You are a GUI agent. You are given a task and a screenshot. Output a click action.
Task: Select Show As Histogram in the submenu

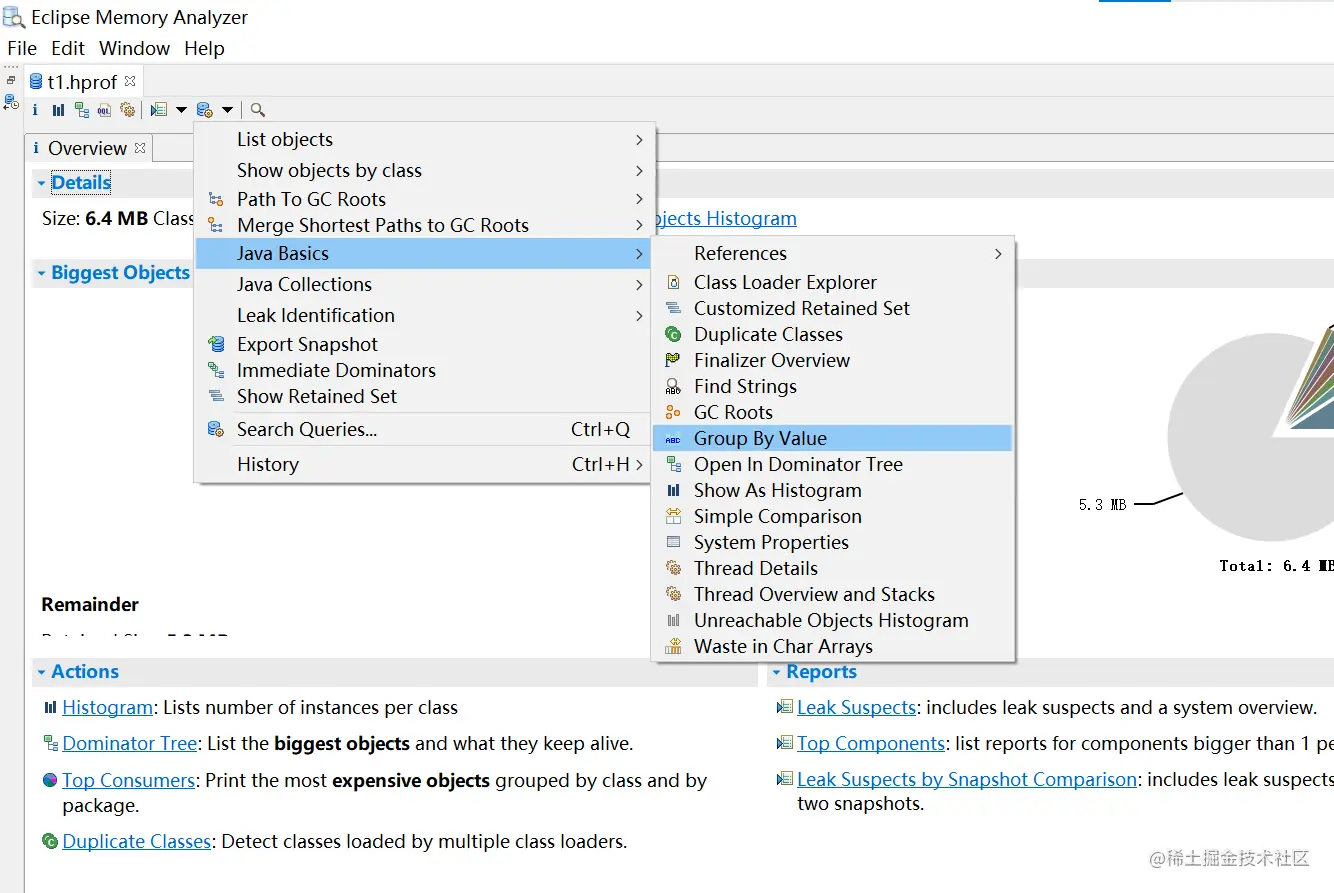click(833, 491)
